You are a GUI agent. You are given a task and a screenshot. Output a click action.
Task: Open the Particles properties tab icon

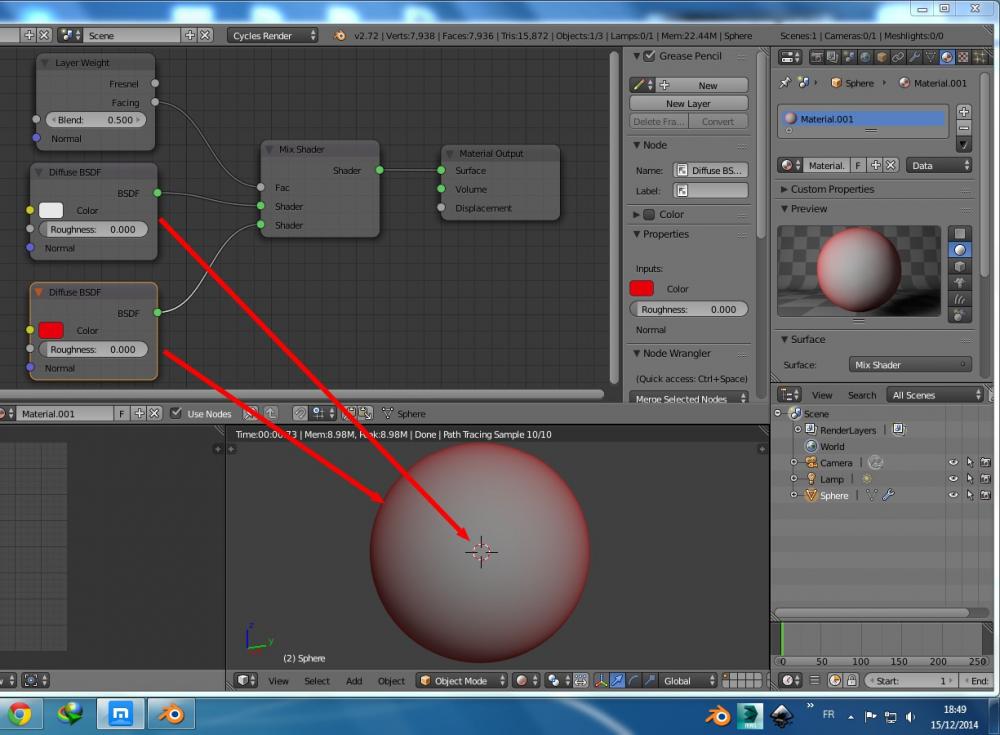pos(980,57)
